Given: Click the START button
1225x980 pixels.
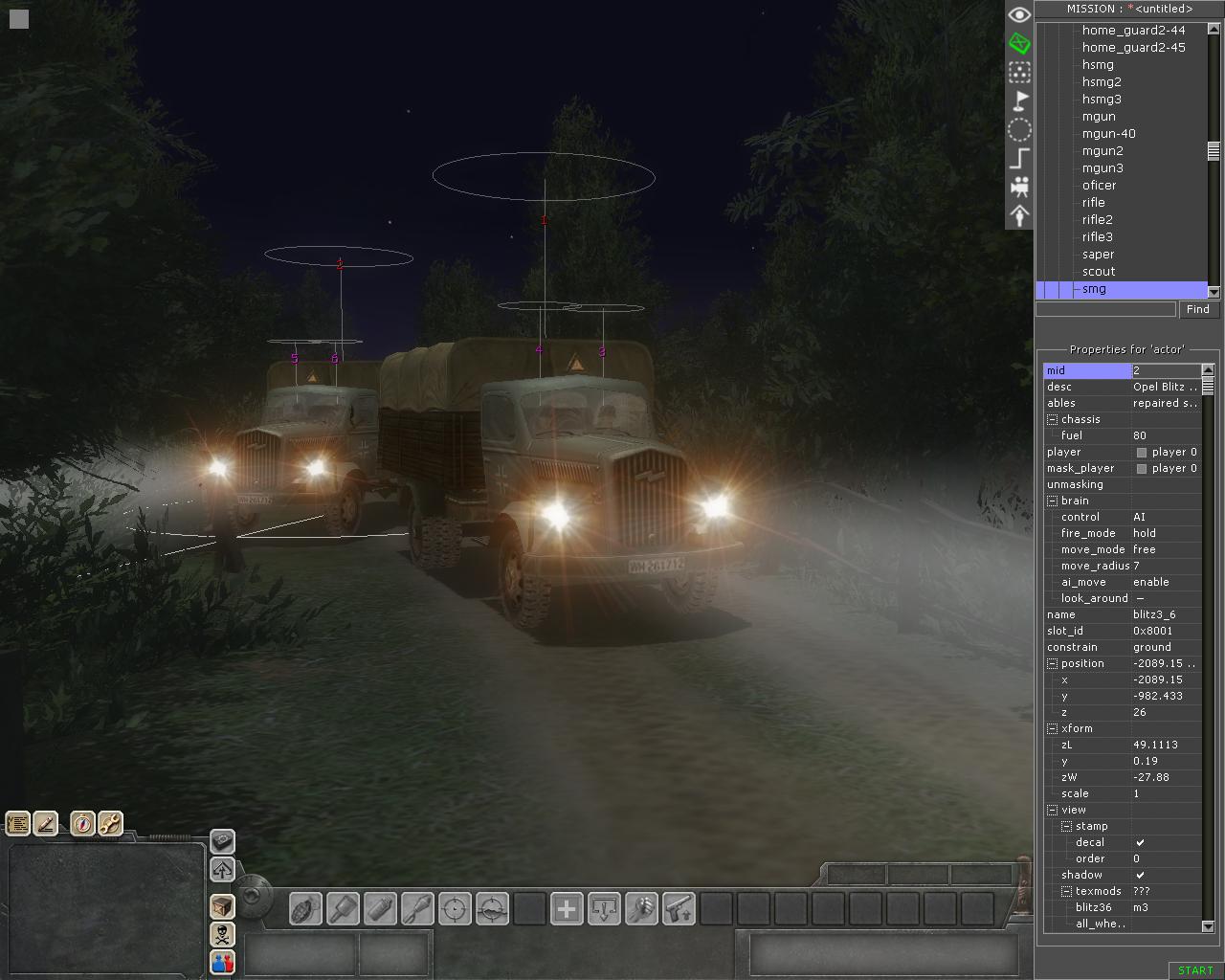Looking at the screenshot, I should [x=1195, y=970].
